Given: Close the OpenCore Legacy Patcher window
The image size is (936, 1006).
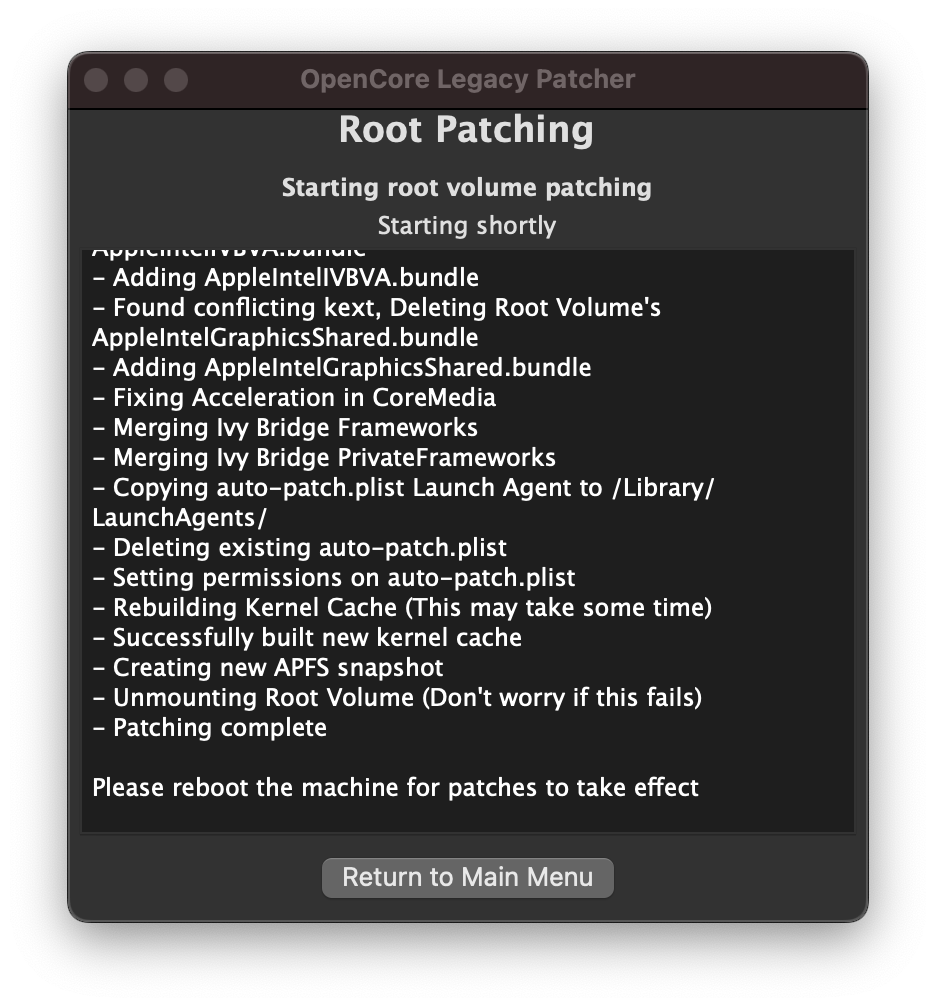Looking at the screenshot, I should tap(96, 80).
